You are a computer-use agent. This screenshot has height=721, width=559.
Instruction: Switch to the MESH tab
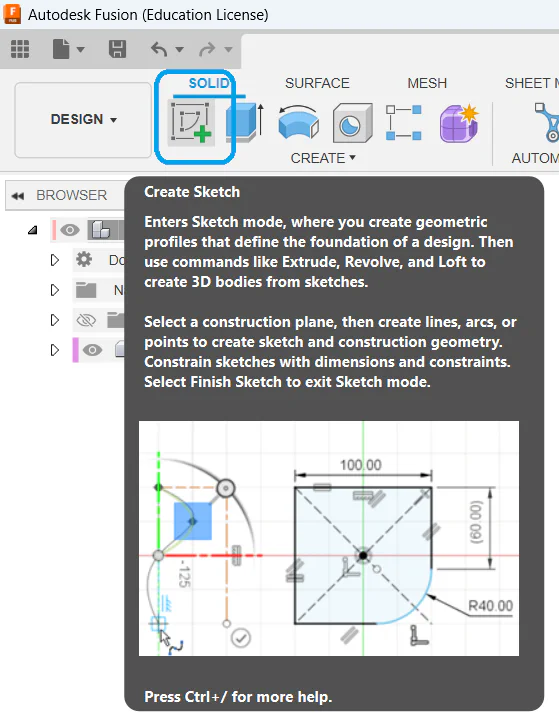pyautogui.click(x=427, y=83)
